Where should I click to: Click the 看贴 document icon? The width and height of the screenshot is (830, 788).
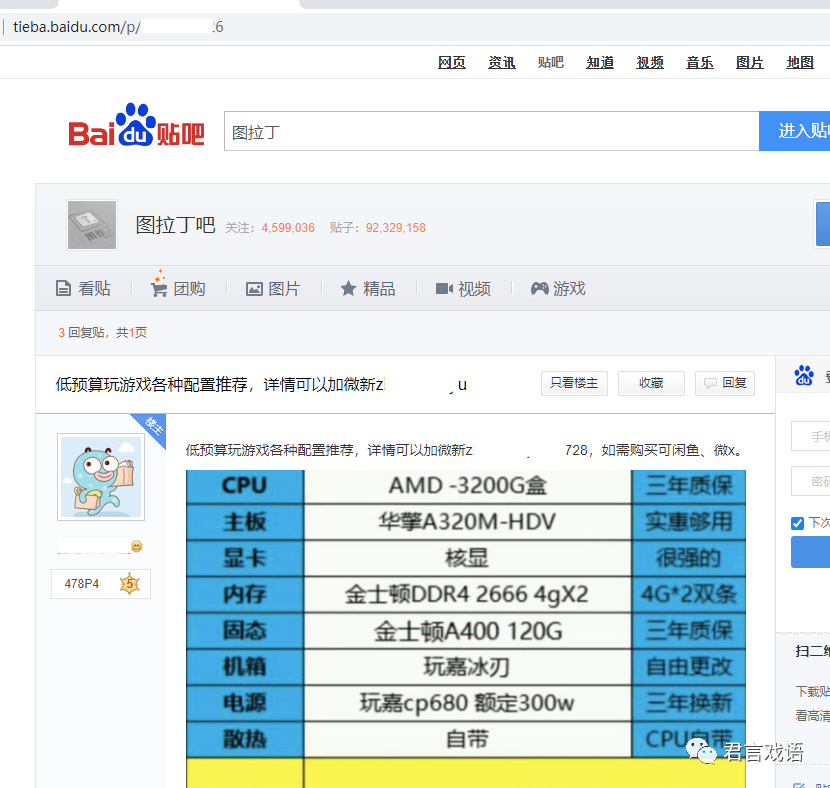[x=63, y=288]
